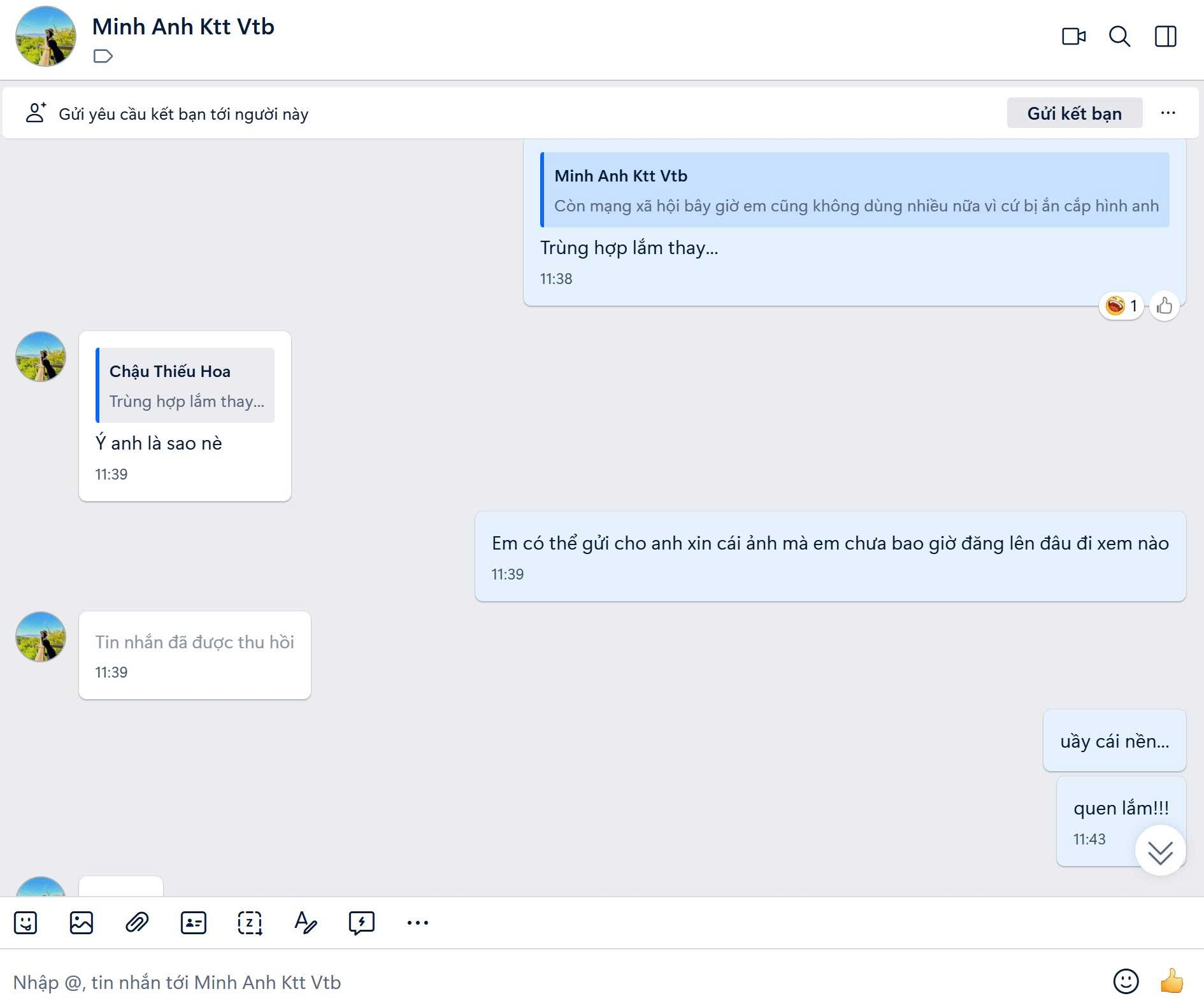Jump to latest messages with down arrow
This screenshot has height=1003, width=1204.
pyautogui.click(x=1160, y=851)
